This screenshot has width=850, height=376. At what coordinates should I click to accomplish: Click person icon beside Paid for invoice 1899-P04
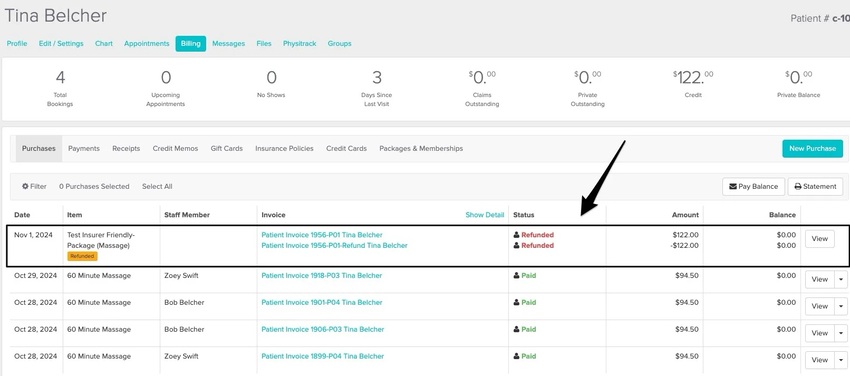coord(517,356)
